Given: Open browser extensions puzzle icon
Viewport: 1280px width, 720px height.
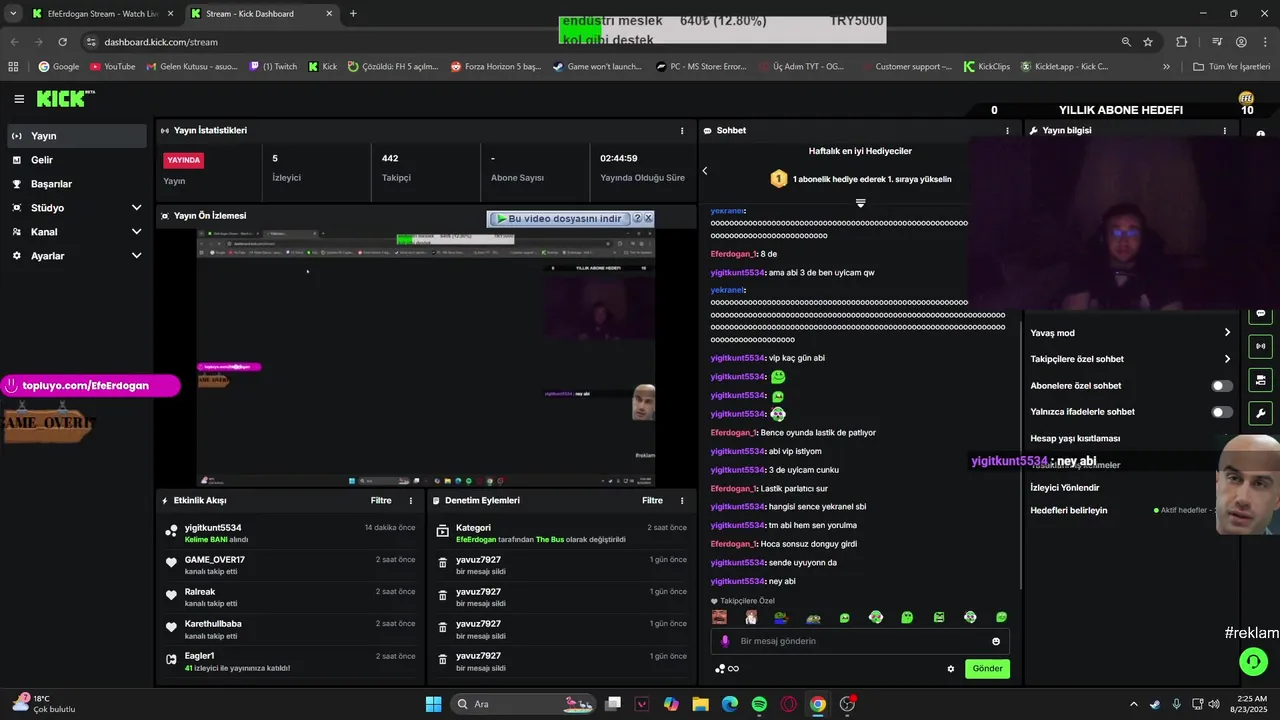Looking at the screenshot, I should click(x=1182, y=42).
